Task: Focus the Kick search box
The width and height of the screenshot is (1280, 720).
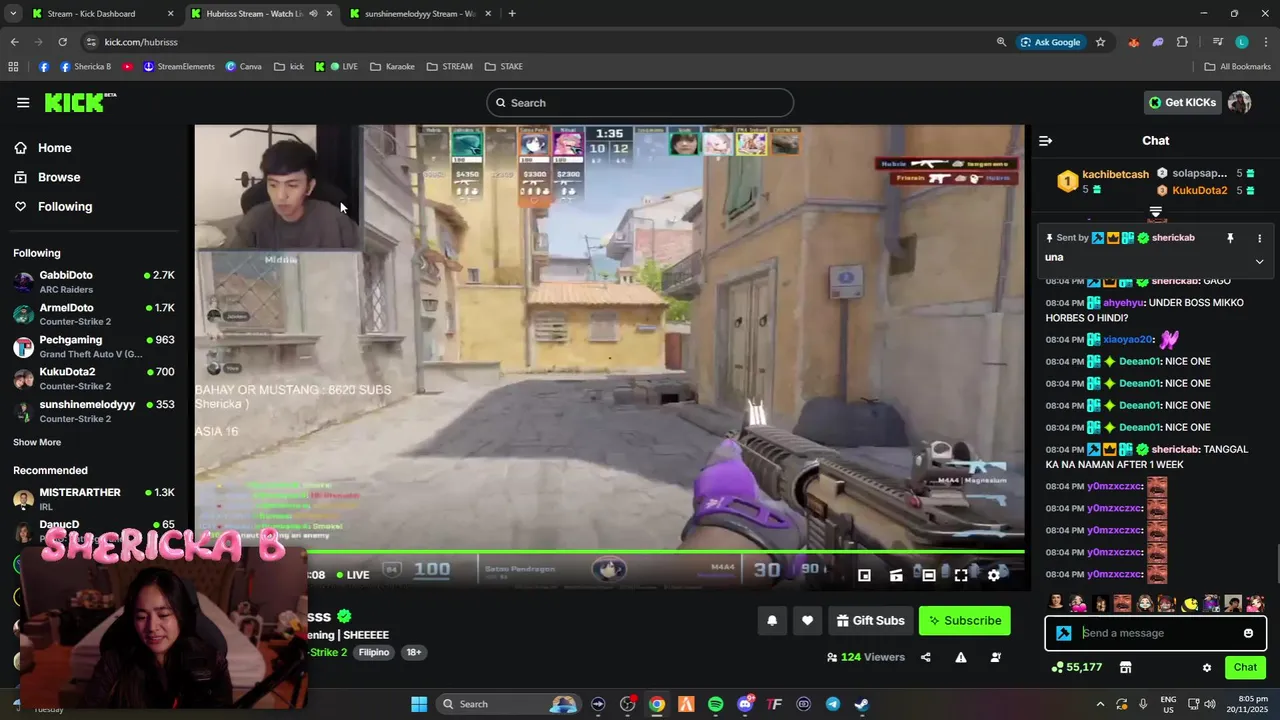Action: [640, 103]
